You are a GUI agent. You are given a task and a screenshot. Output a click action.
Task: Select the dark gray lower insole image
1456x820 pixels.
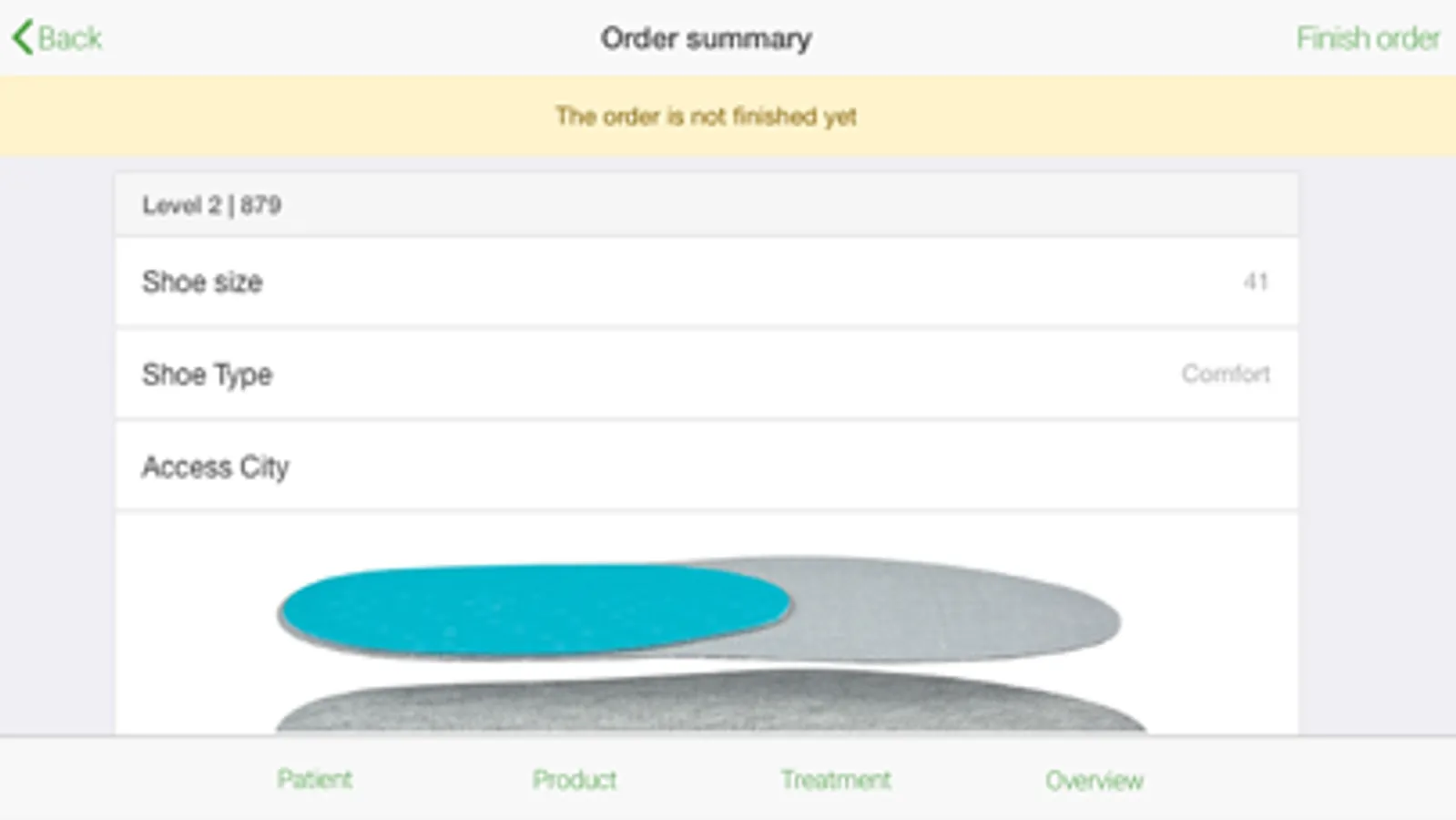pos(710,702)
